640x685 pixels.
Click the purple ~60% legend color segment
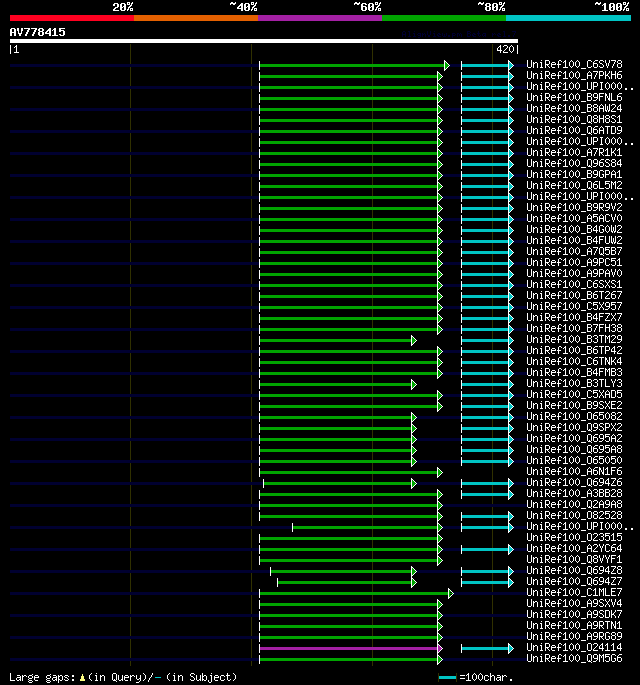[320, 18]
